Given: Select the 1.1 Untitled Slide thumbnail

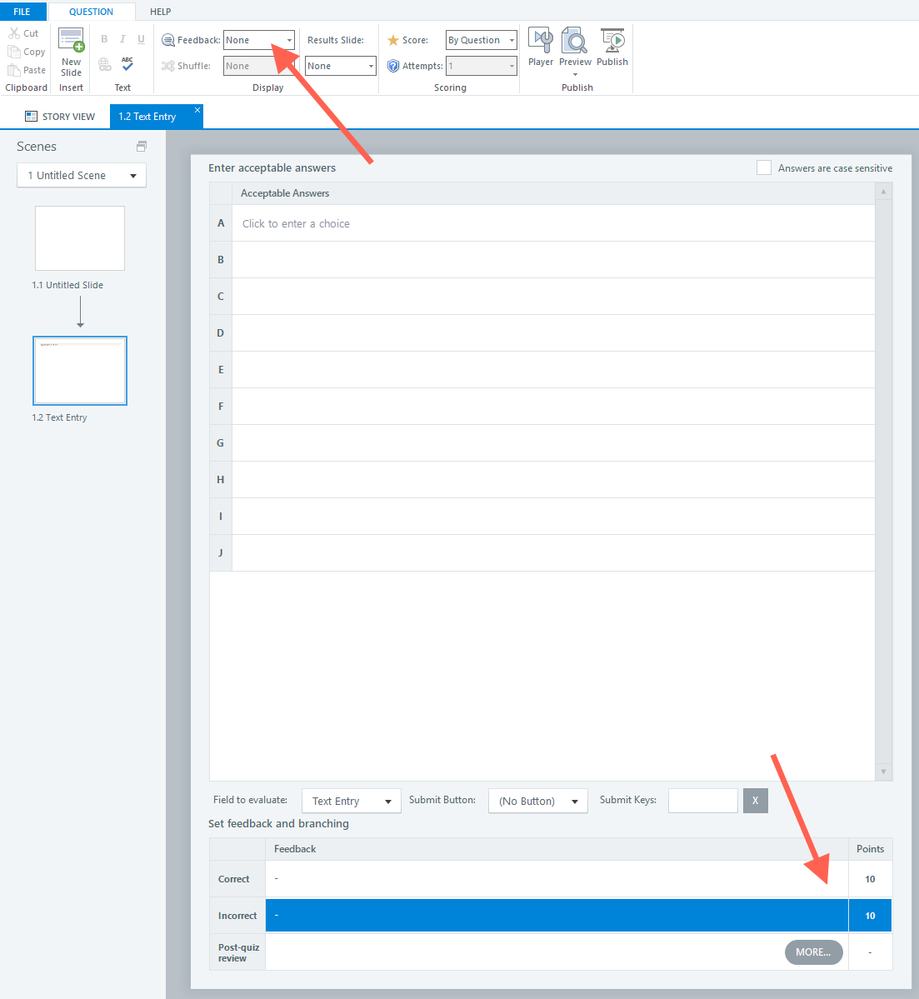Looking at the screenshot, I should (x=80, y=238).
